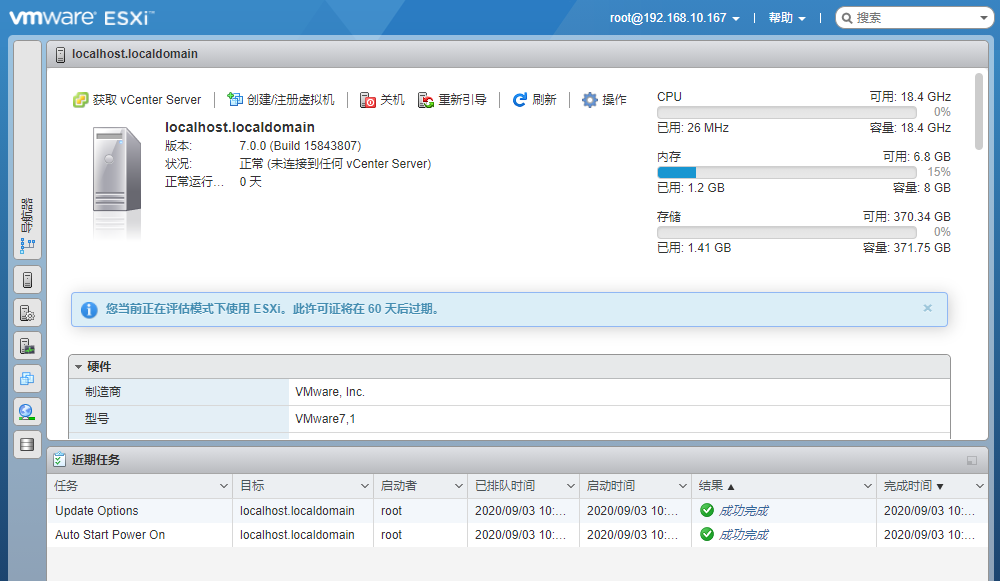Click the 刷新 refresh button

coord(534,100)
